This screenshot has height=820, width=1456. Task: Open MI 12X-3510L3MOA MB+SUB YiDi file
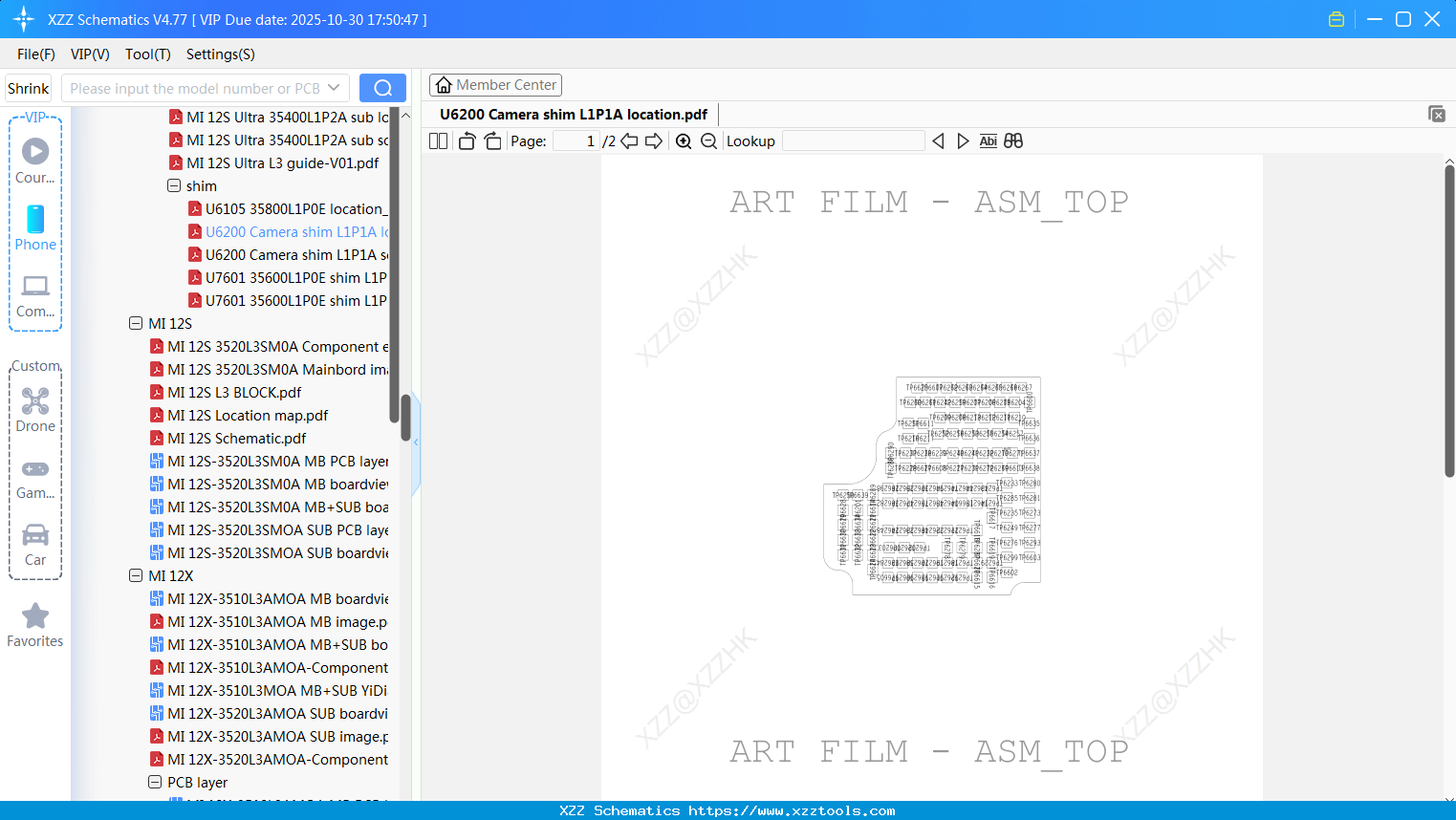[270, 690]
